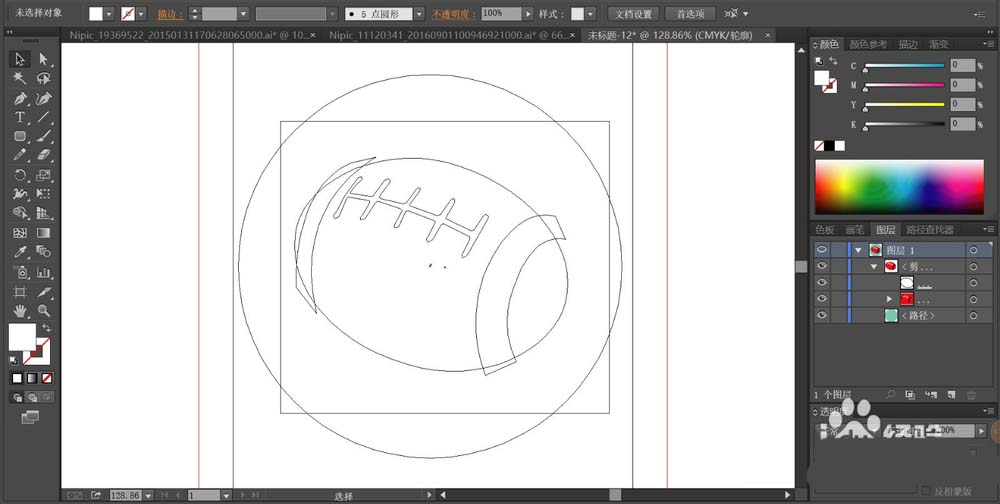
Task: Select the Line Segment tool
Action: coord(43,117)
